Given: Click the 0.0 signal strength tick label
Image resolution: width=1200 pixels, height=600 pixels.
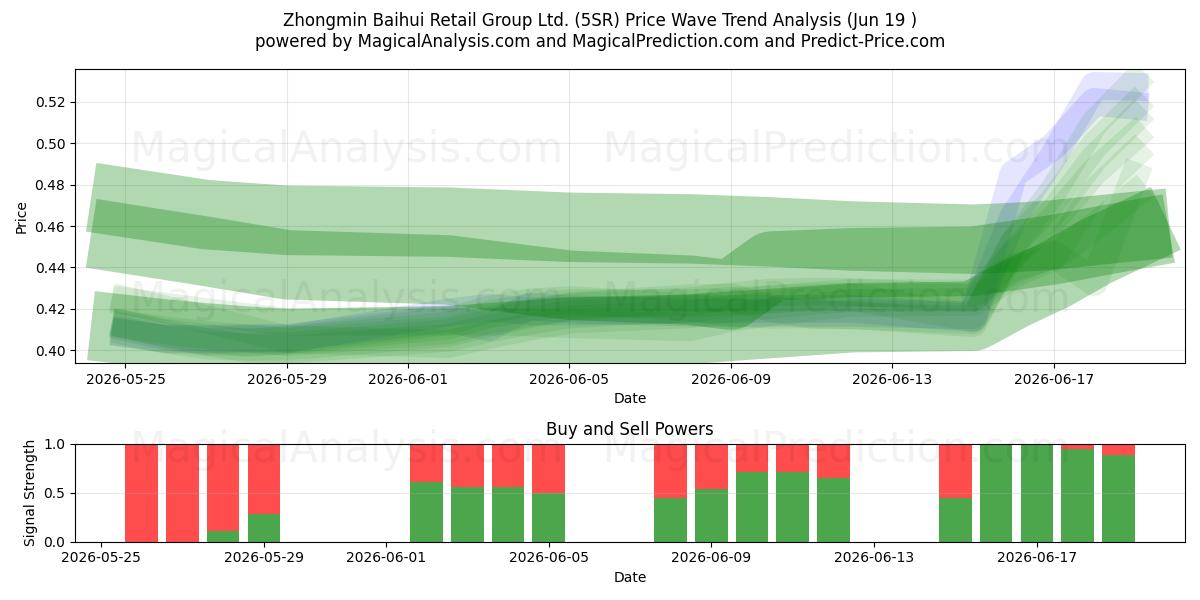Looking at the screenshot, I should click(x=56, y=542).
